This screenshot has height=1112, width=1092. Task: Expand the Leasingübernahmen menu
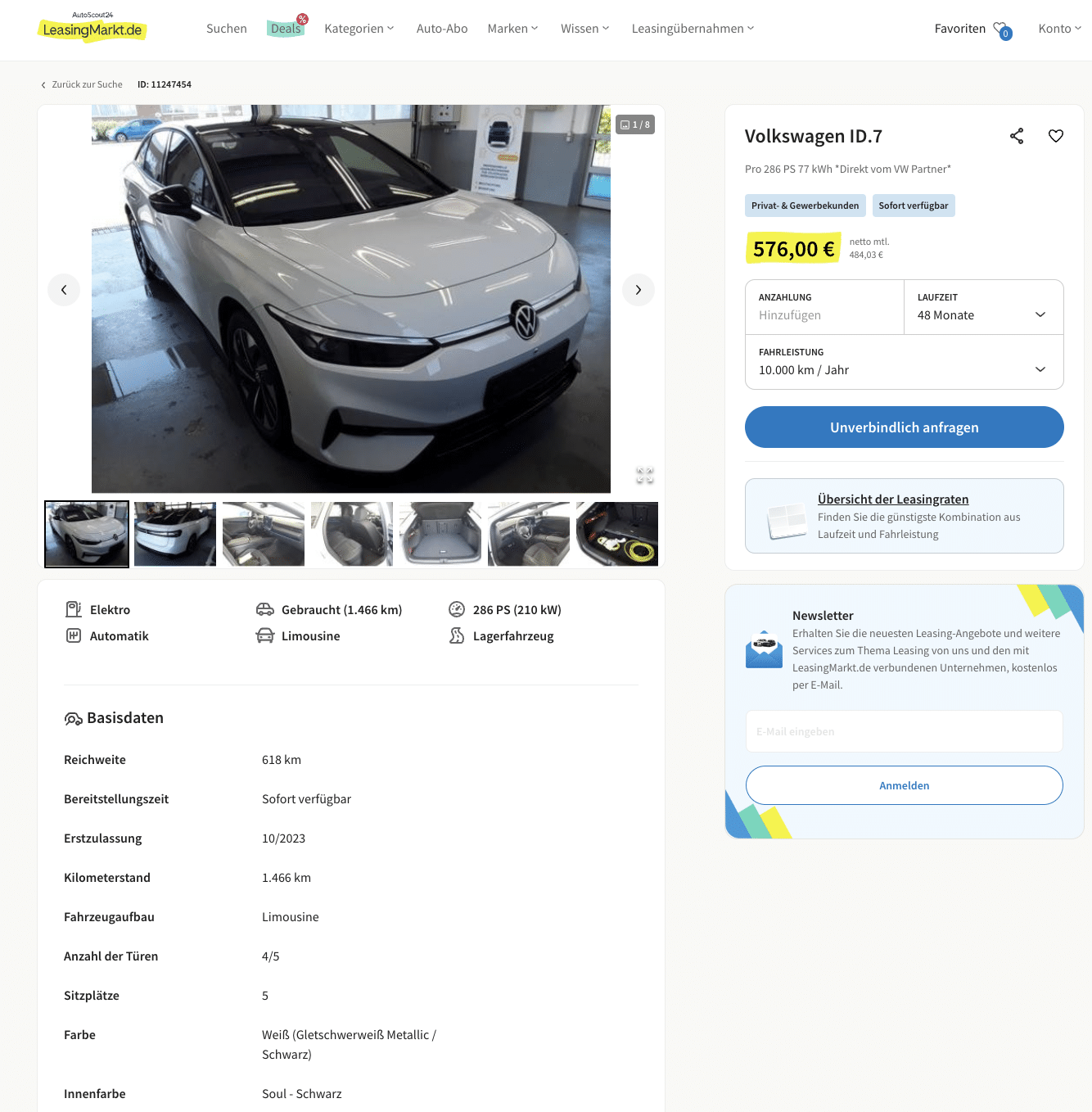pyautogui.click(x=693, y=29)
